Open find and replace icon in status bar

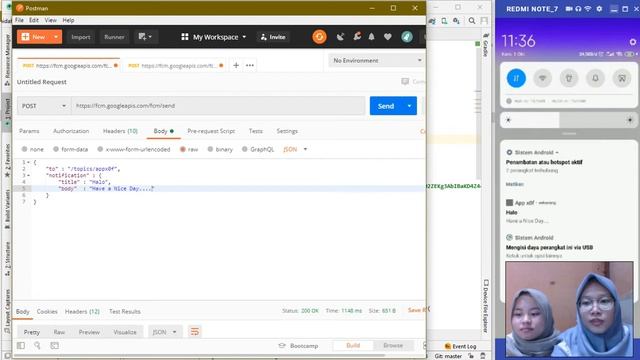pos(37,346)
